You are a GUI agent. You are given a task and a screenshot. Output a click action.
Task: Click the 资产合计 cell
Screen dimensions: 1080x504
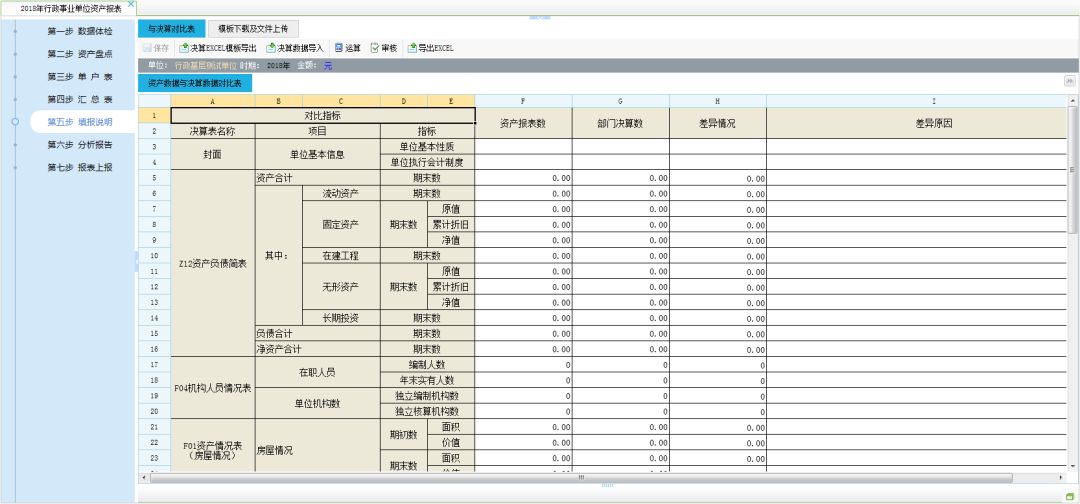(318, 178)
